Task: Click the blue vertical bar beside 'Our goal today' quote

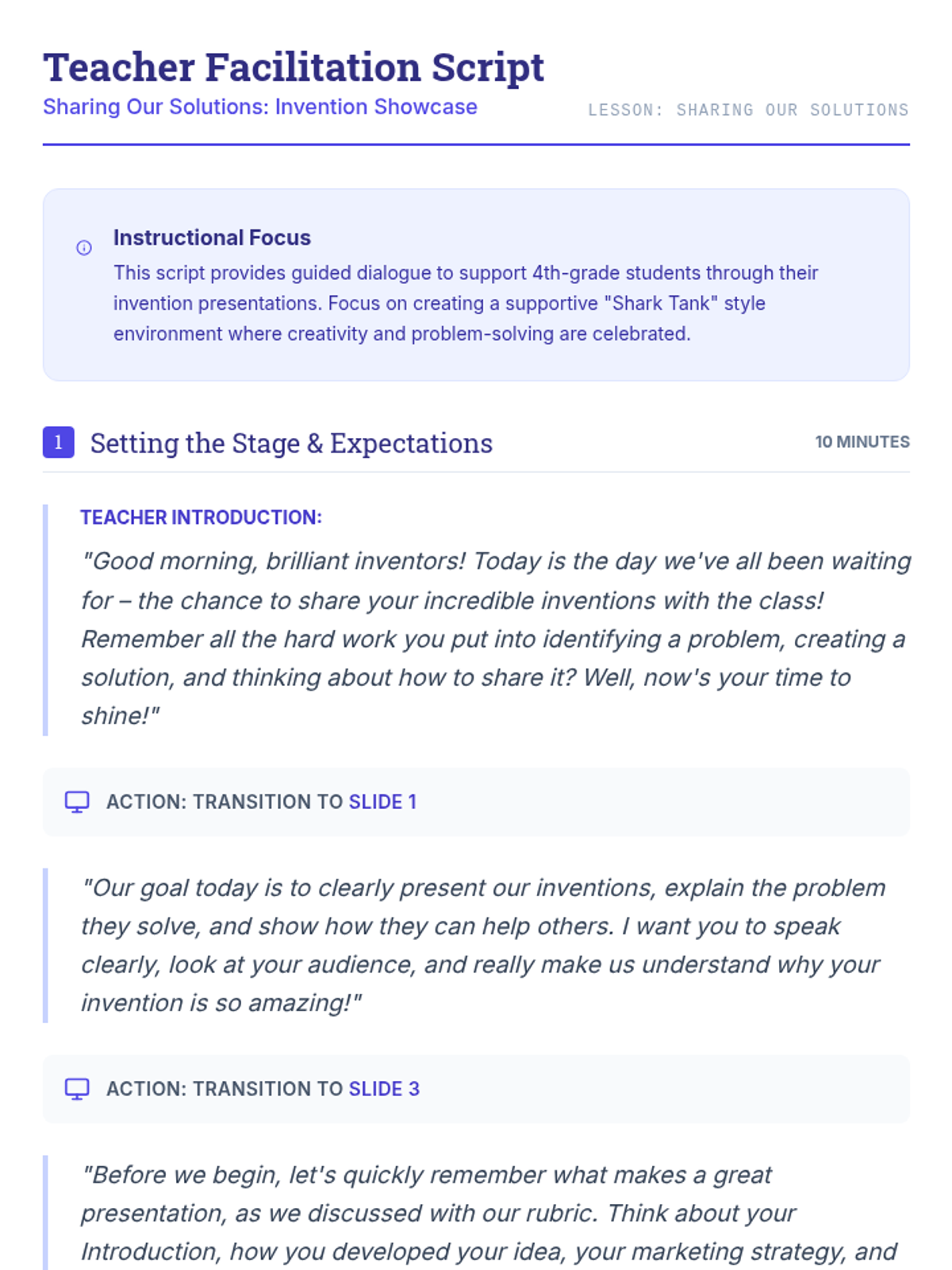Action: [45, 945]
